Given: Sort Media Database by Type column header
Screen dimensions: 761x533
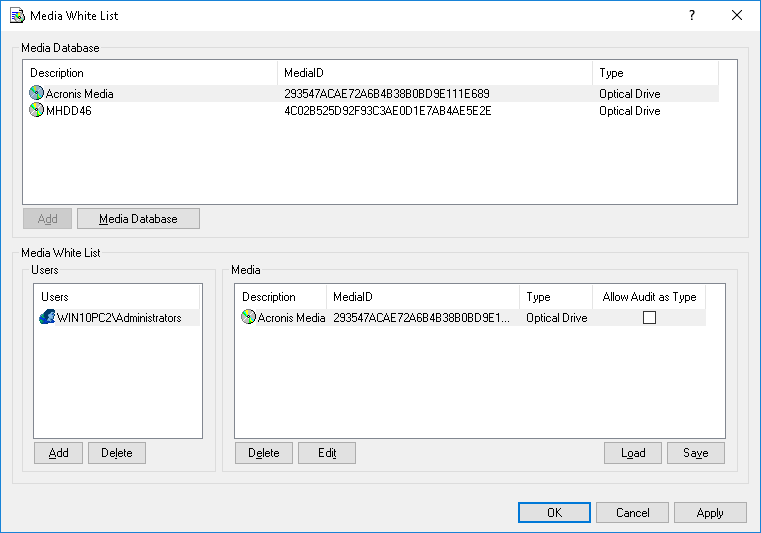Looking at the screenshot, I should 655,73.
